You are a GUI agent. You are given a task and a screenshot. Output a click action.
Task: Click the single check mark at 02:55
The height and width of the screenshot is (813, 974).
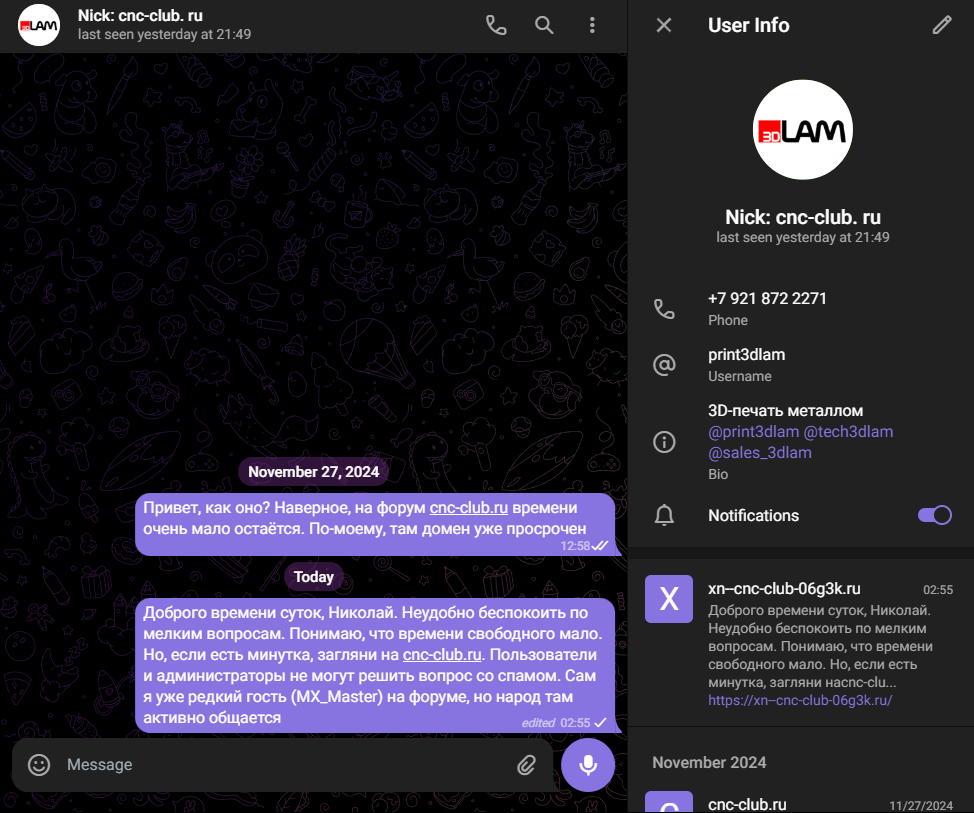(600, 722)
